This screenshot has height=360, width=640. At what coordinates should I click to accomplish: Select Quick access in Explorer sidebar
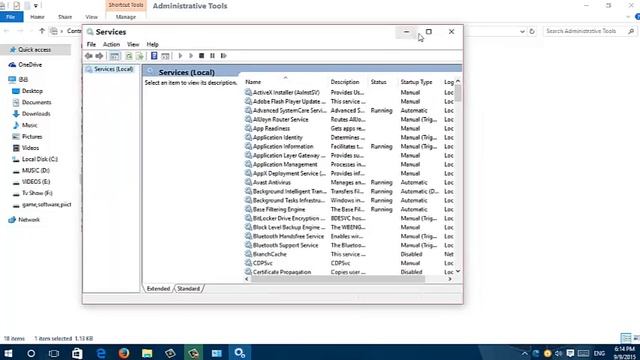point(35,50)
